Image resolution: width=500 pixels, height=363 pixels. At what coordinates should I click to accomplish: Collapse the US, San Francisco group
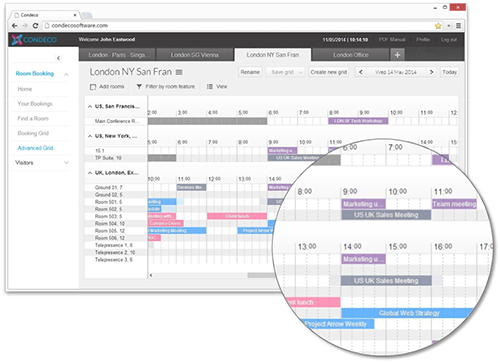(90, 107)
